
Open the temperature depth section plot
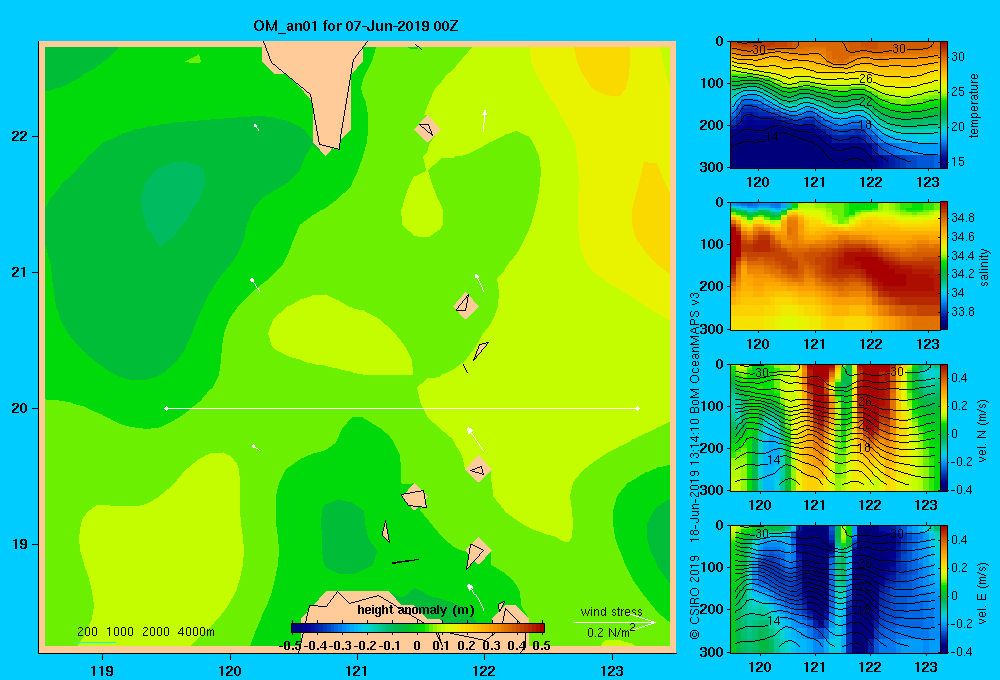[x=835, y=105]
